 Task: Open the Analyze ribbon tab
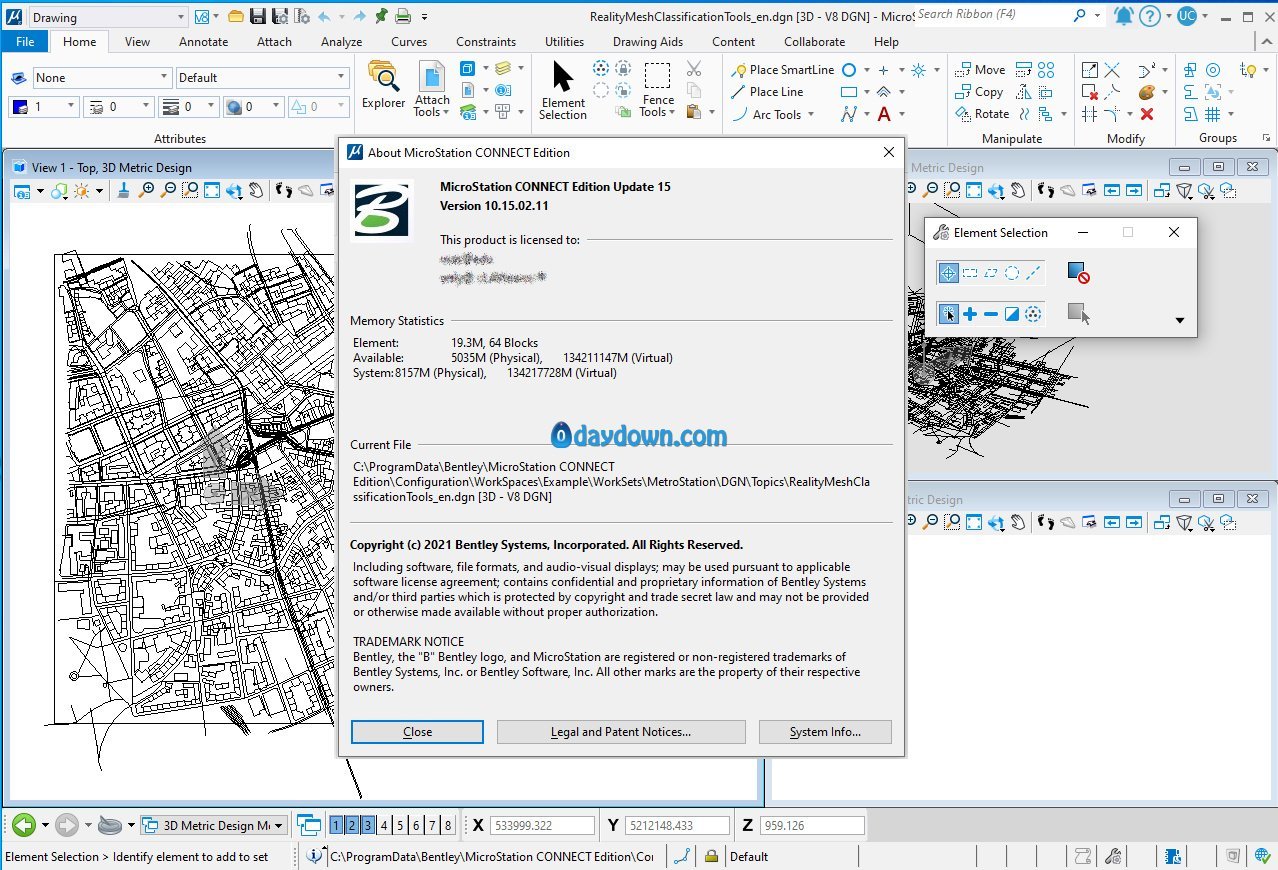(341, 42)
